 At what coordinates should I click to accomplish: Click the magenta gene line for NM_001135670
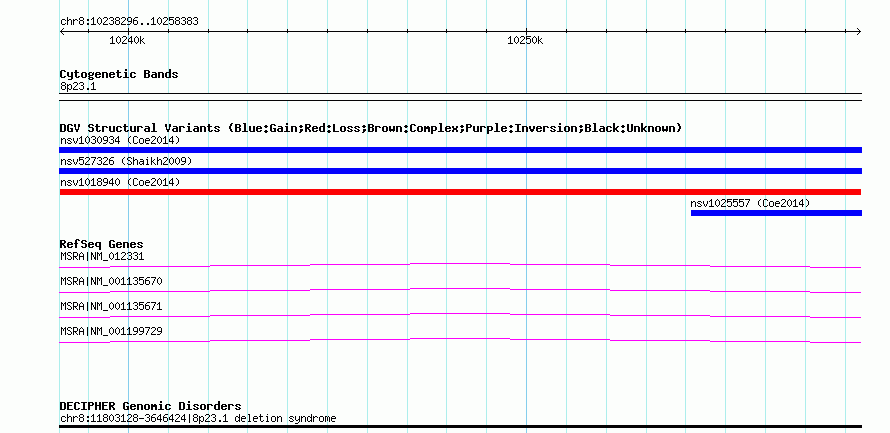click(x=460, y=291)
